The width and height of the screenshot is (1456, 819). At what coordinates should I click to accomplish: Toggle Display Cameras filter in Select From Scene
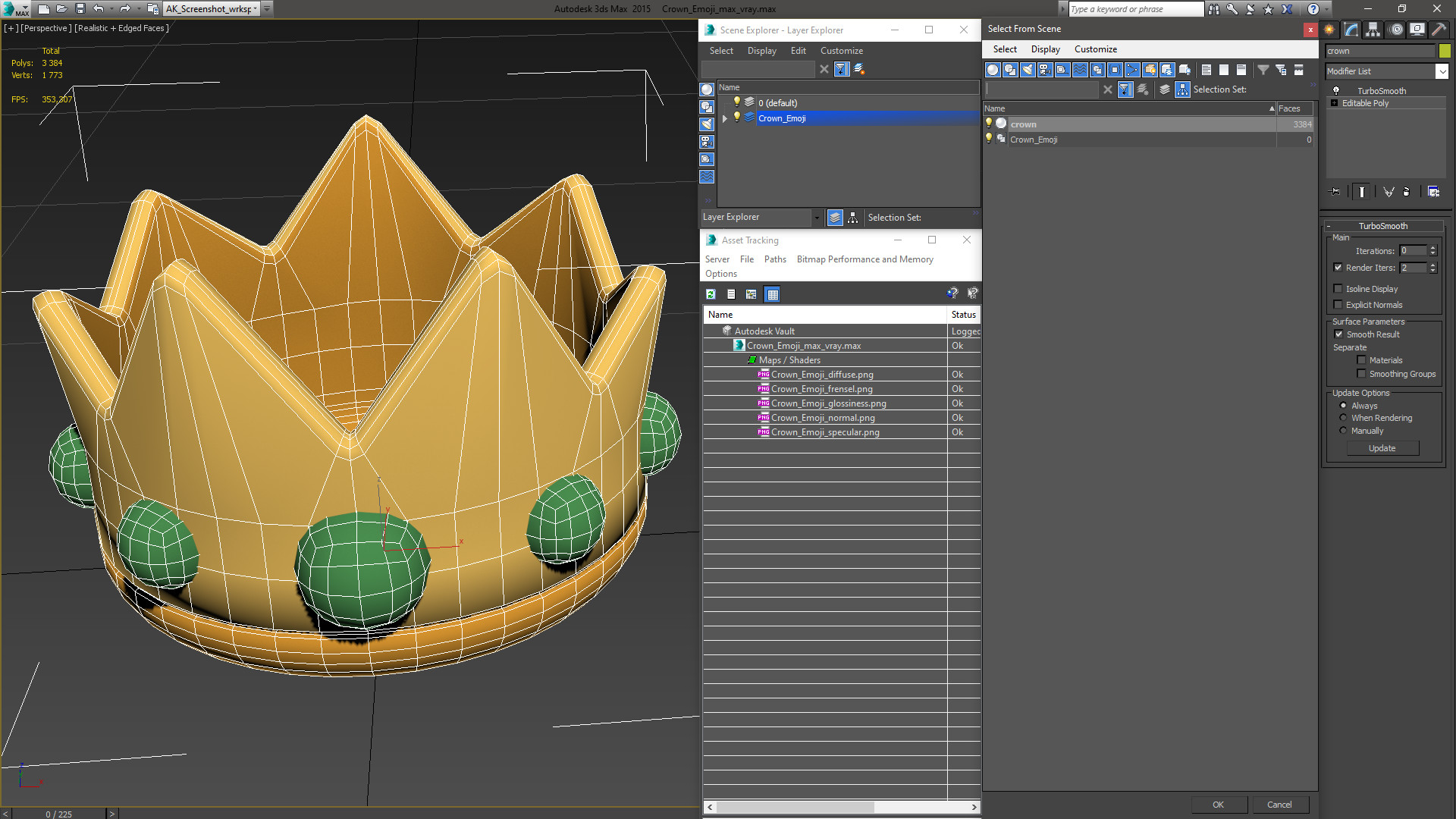[x=1045, y=70]
